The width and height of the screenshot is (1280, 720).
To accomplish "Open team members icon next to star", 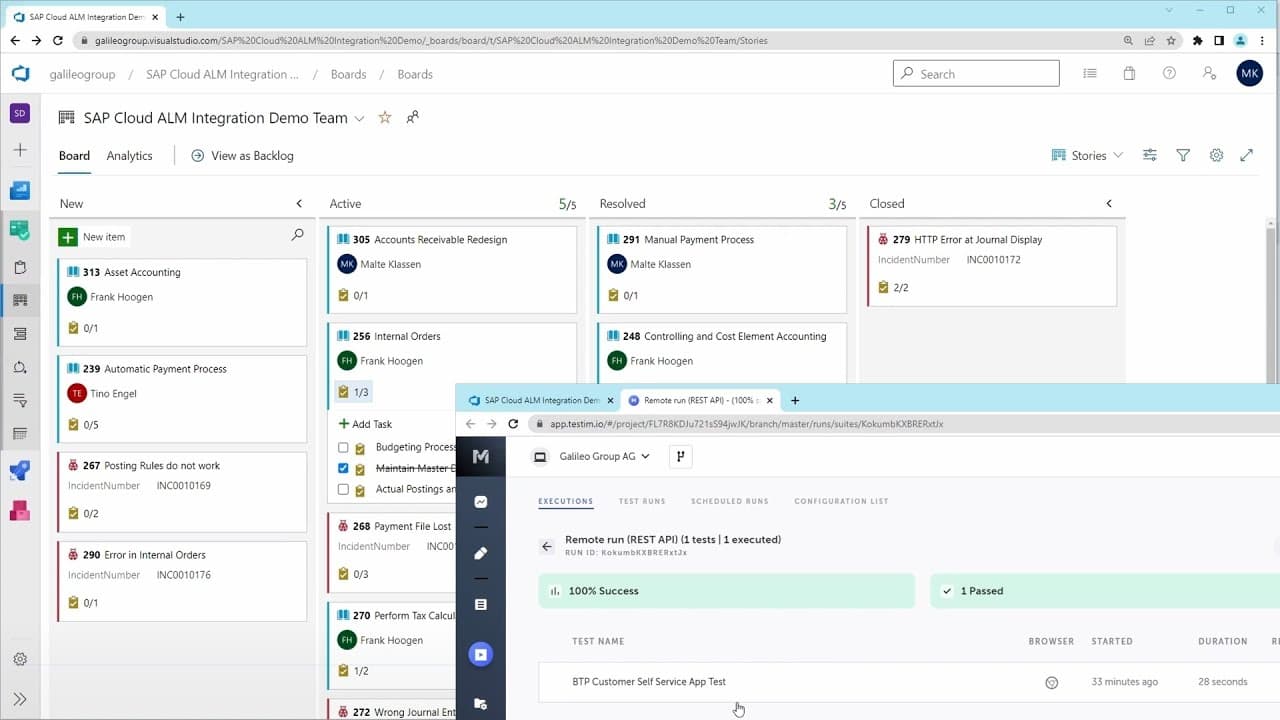I will [x=412, y=118].
